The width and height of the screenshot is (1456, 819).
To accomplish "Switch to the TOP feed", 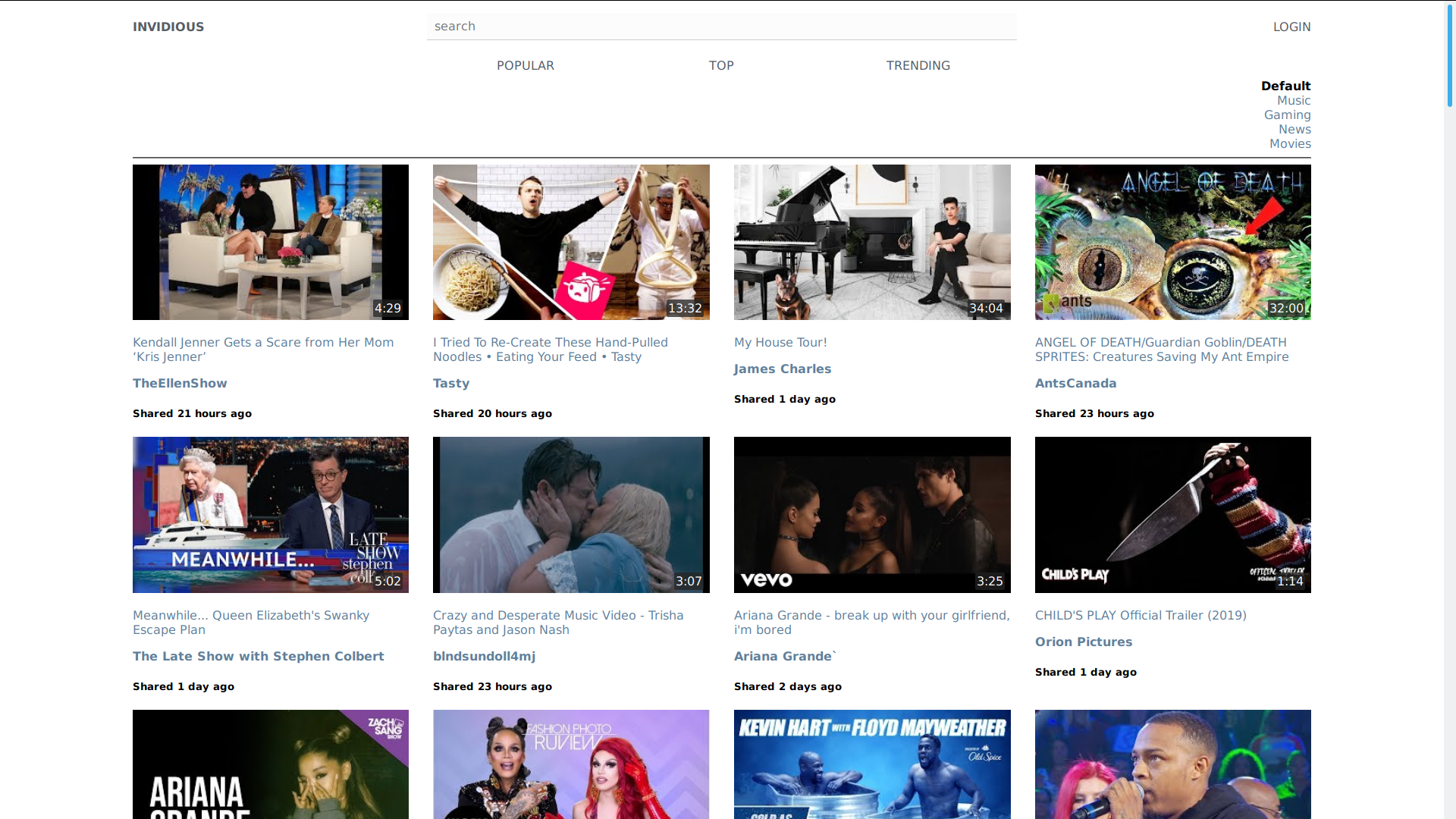I will [x=721, y=65].
